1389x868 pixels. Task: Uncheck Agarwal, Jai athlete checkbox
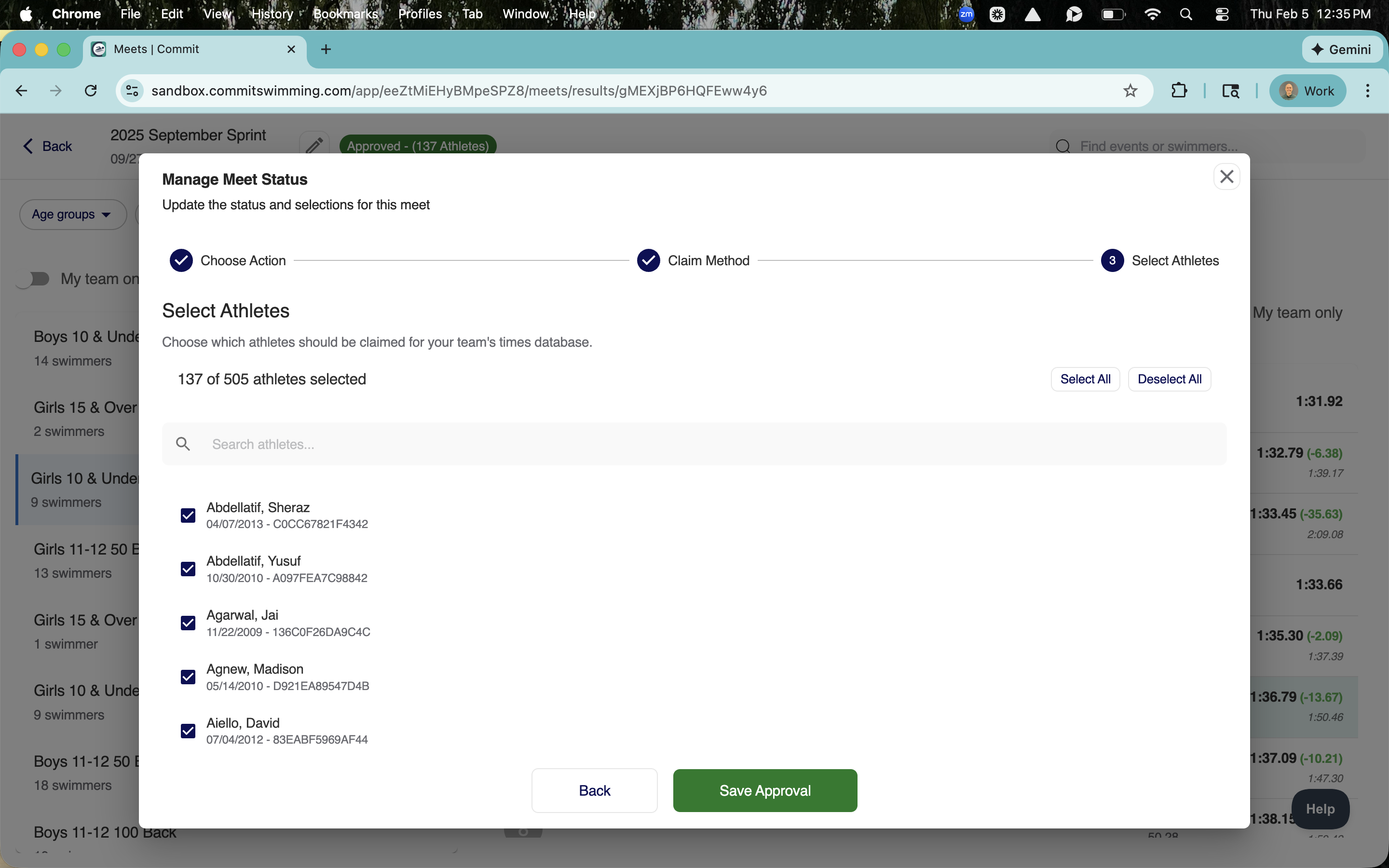[188, 623]
